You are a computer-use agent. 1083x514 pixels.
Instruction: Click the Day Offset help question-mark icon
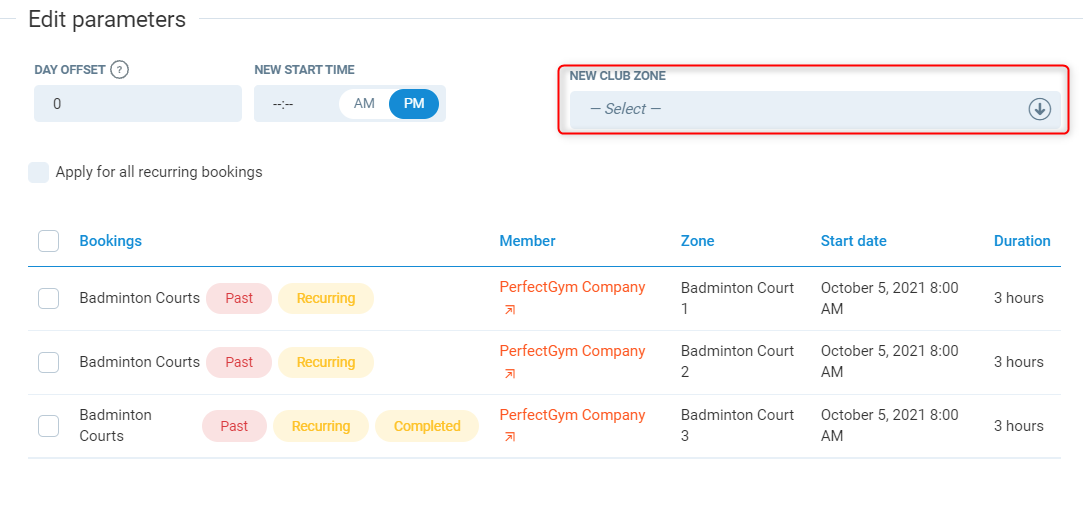[120, 70]
